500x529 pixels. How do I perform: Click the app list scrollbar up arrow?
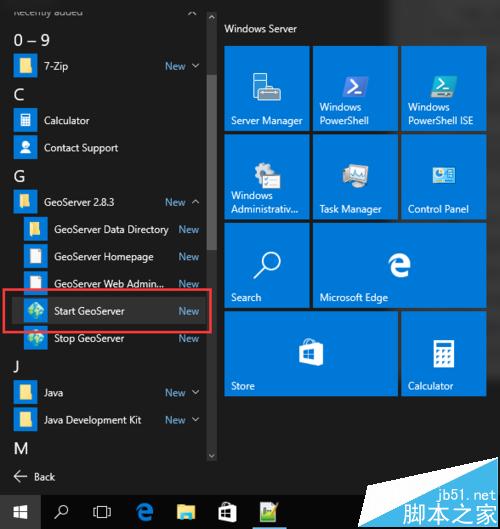pyautogui.click(x=212, y=17)
